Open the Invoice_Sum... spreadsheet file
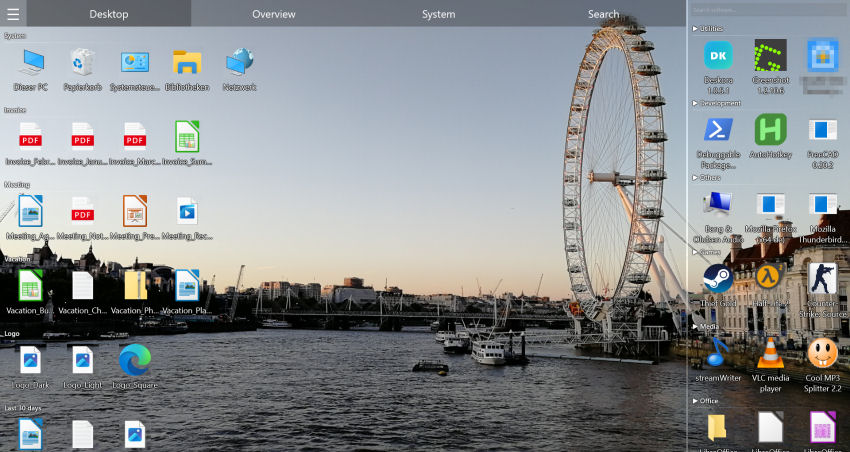Image resolution: width=850 pixels, height=452 pixels. click(x=187, y=144)
